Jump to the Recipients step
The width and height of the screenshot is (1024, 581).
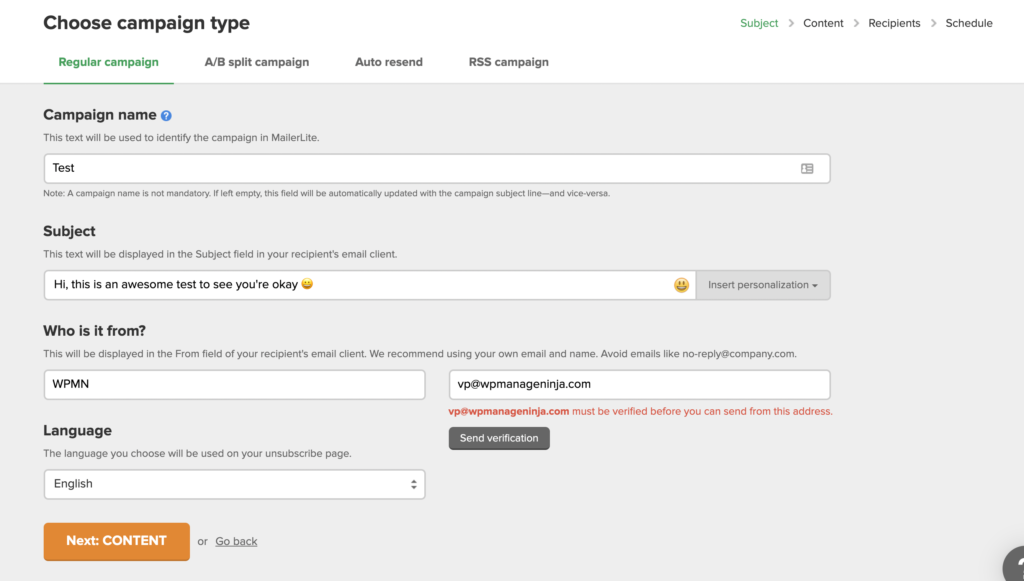(x=894, y=22)
